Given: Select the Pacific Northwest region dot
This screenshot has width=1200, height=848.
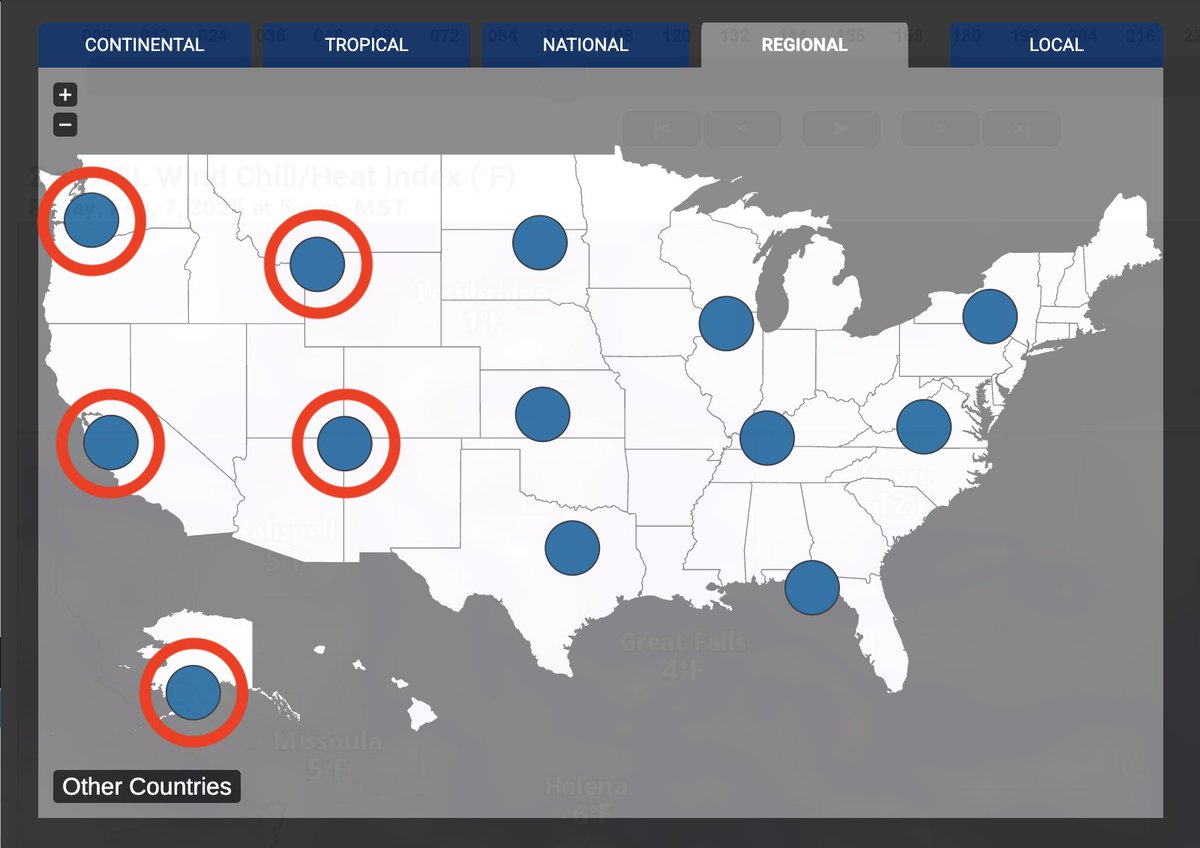Looking at the screenshot, I should (91, 220).
